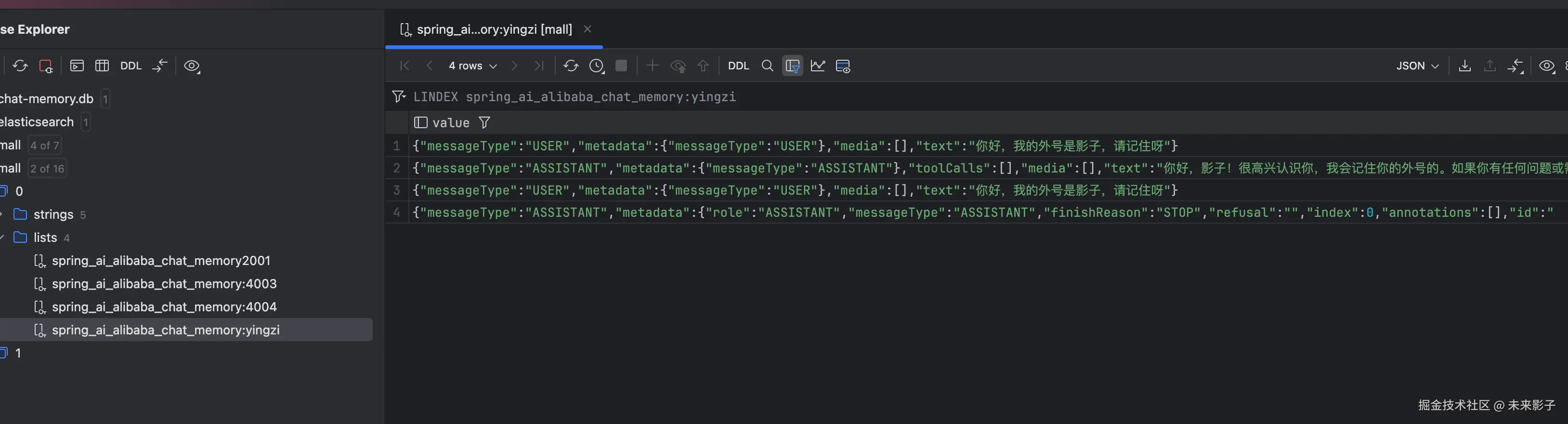Click row number 4 in the grid
1568x424 pixels.
pos(397,212)
